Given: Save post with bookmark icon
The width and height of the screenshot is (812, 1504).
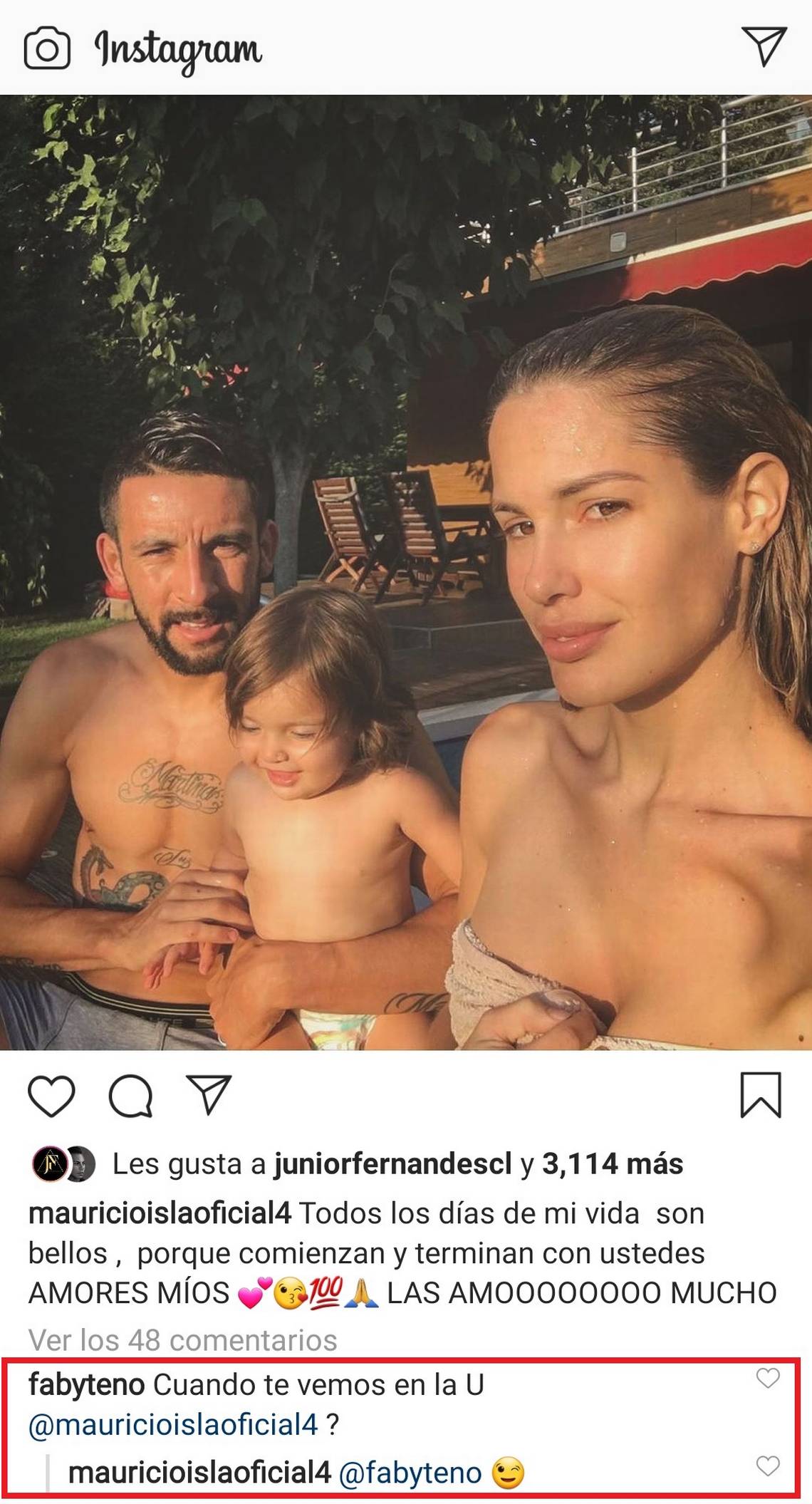Looking at the screenshot, I should pos(761,1095).
